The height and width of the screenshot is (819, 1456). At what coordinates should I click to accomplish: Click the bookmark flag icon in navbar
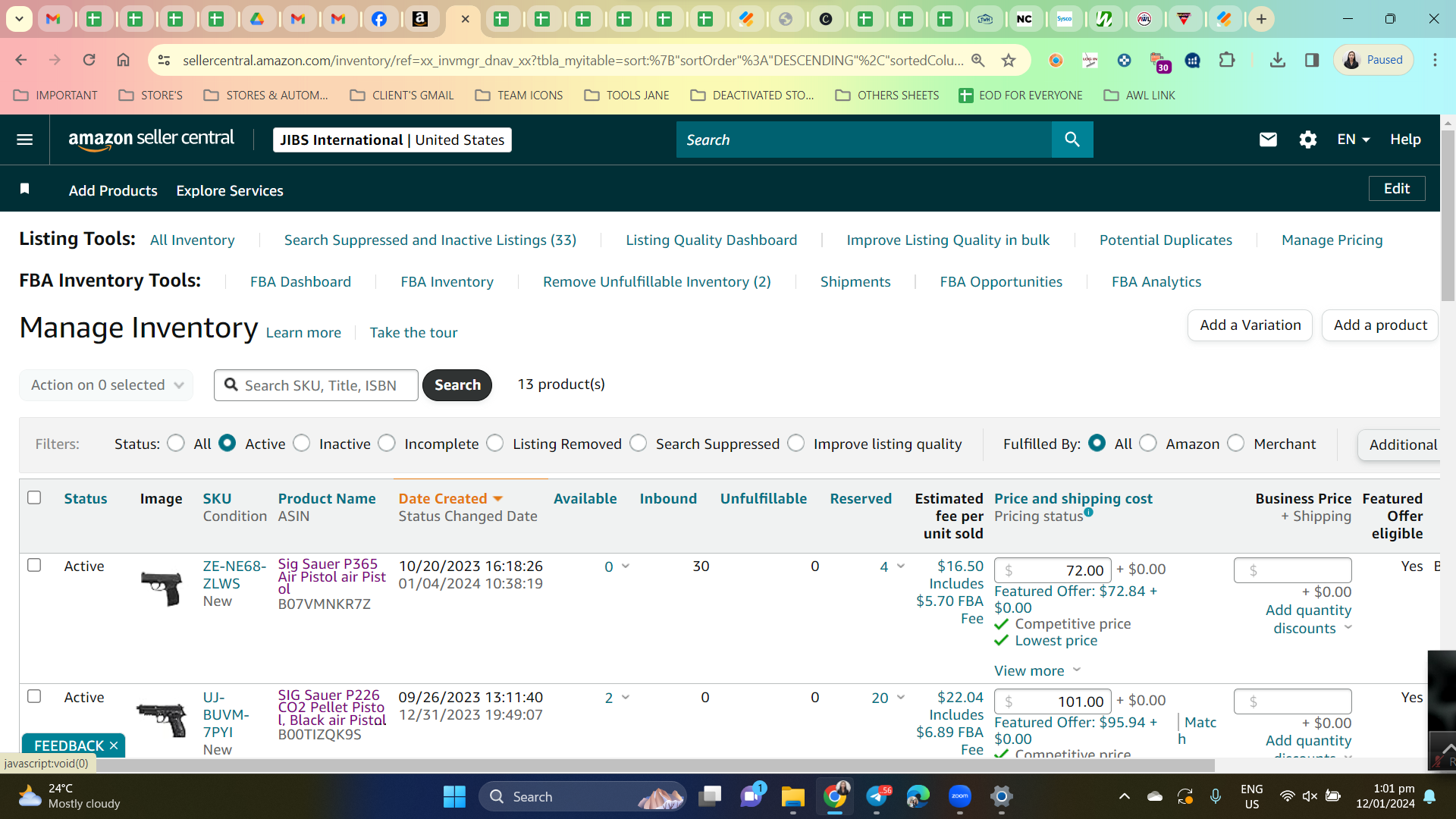point(24,189)
